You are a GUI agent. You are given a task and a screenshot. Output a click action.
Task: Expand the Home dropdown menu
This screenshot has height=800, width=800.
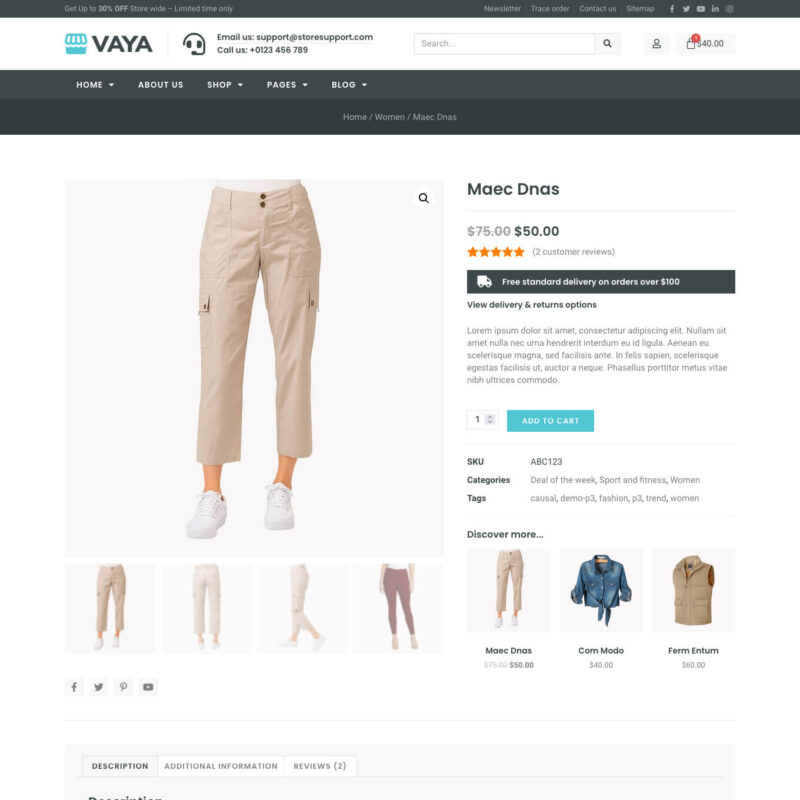(x=95, y=85)
